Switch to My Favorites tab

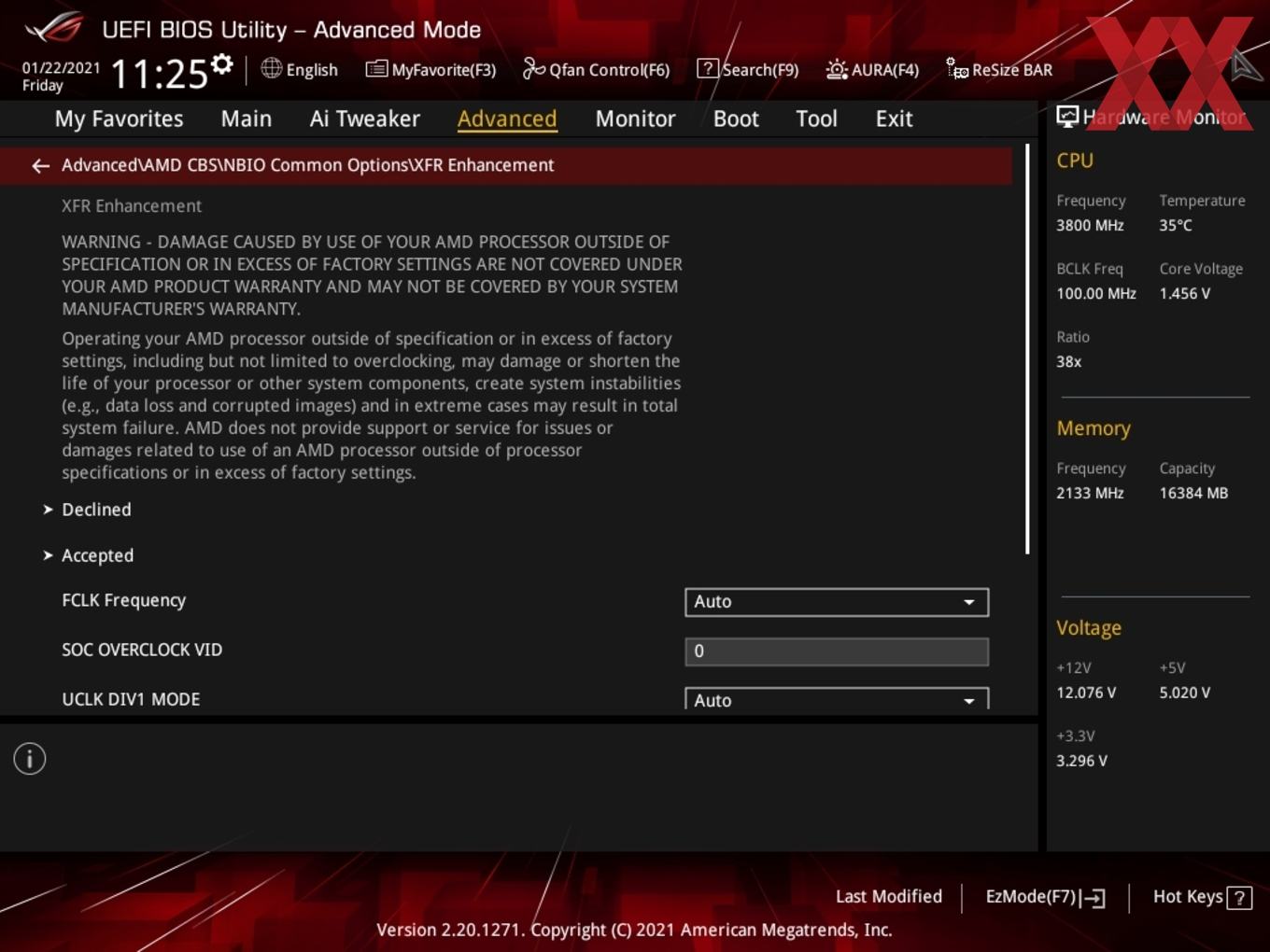pos(120,119)
